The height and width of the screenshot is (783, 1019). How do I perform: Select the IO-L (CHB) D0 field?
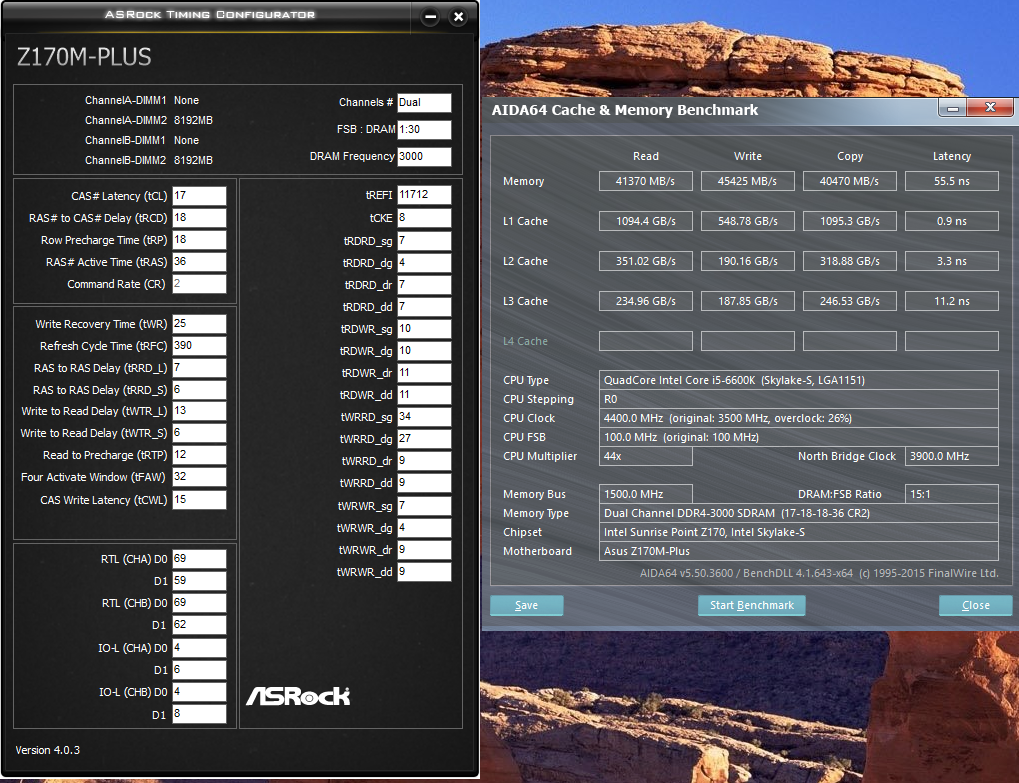[200, 692]
